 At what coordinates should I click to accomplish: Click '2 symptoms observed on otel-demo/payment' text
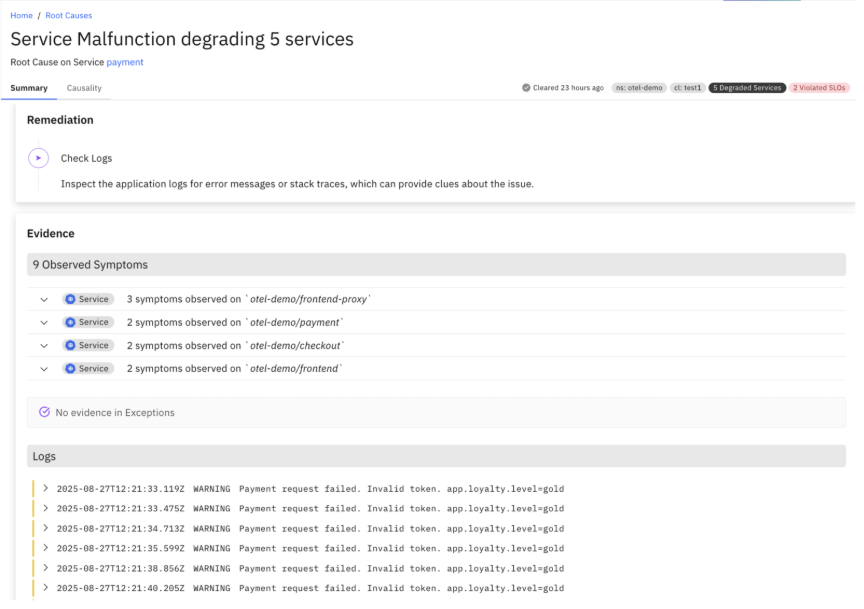(235, 322)
